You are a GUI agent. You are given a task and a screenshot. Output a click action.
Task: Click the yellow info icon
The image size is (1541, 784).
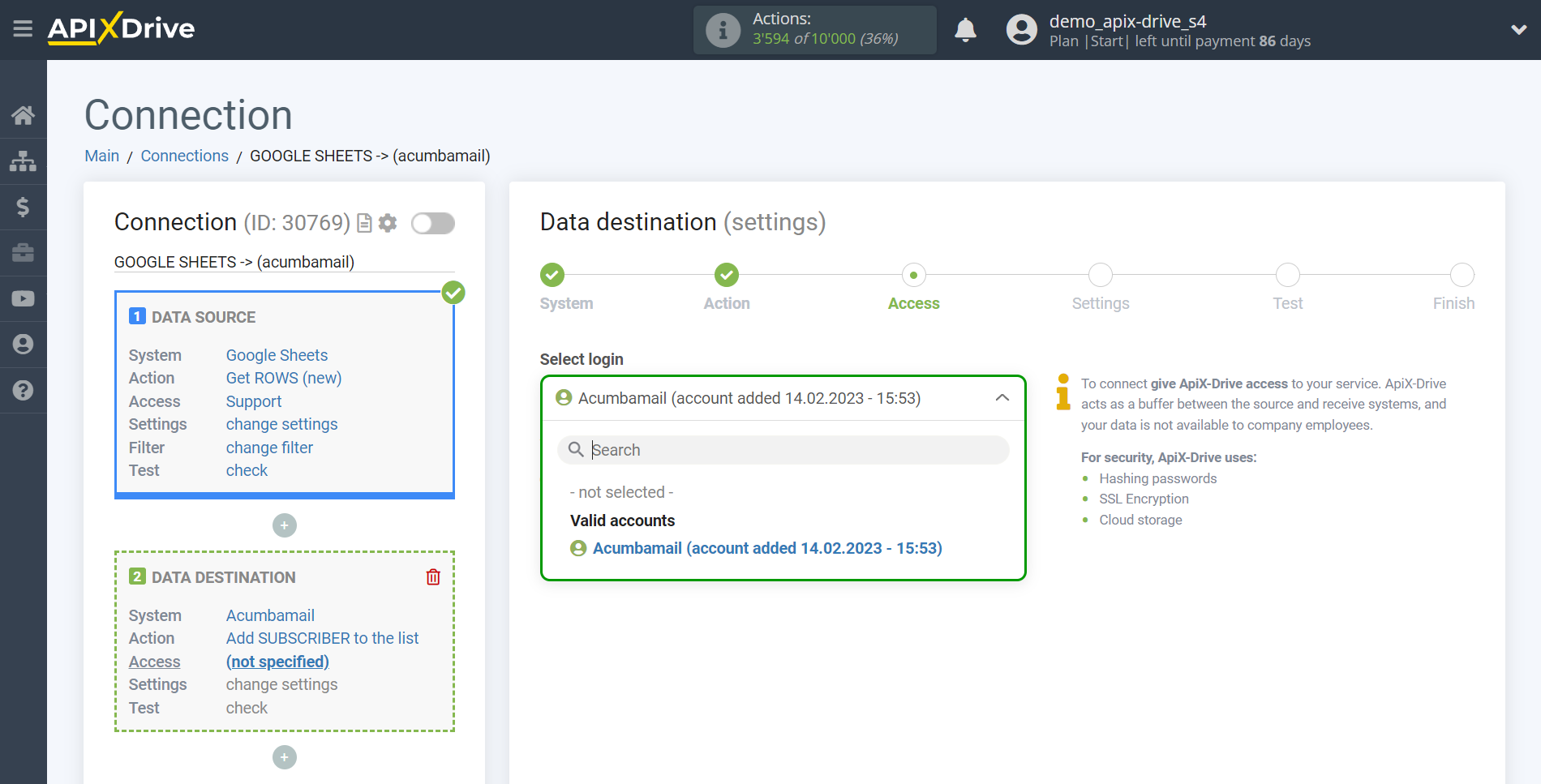coord(1063,392)
